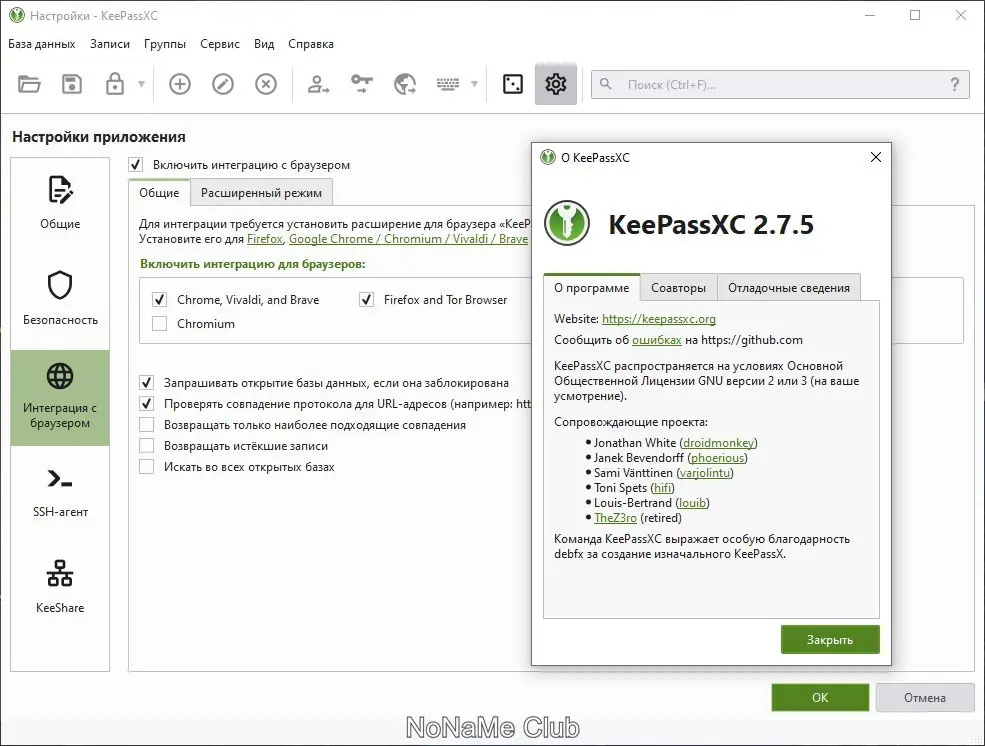Expand the lock database dropdown arrow
The width and height of the screenshot is (985, 746).
(x=141, y=84)
